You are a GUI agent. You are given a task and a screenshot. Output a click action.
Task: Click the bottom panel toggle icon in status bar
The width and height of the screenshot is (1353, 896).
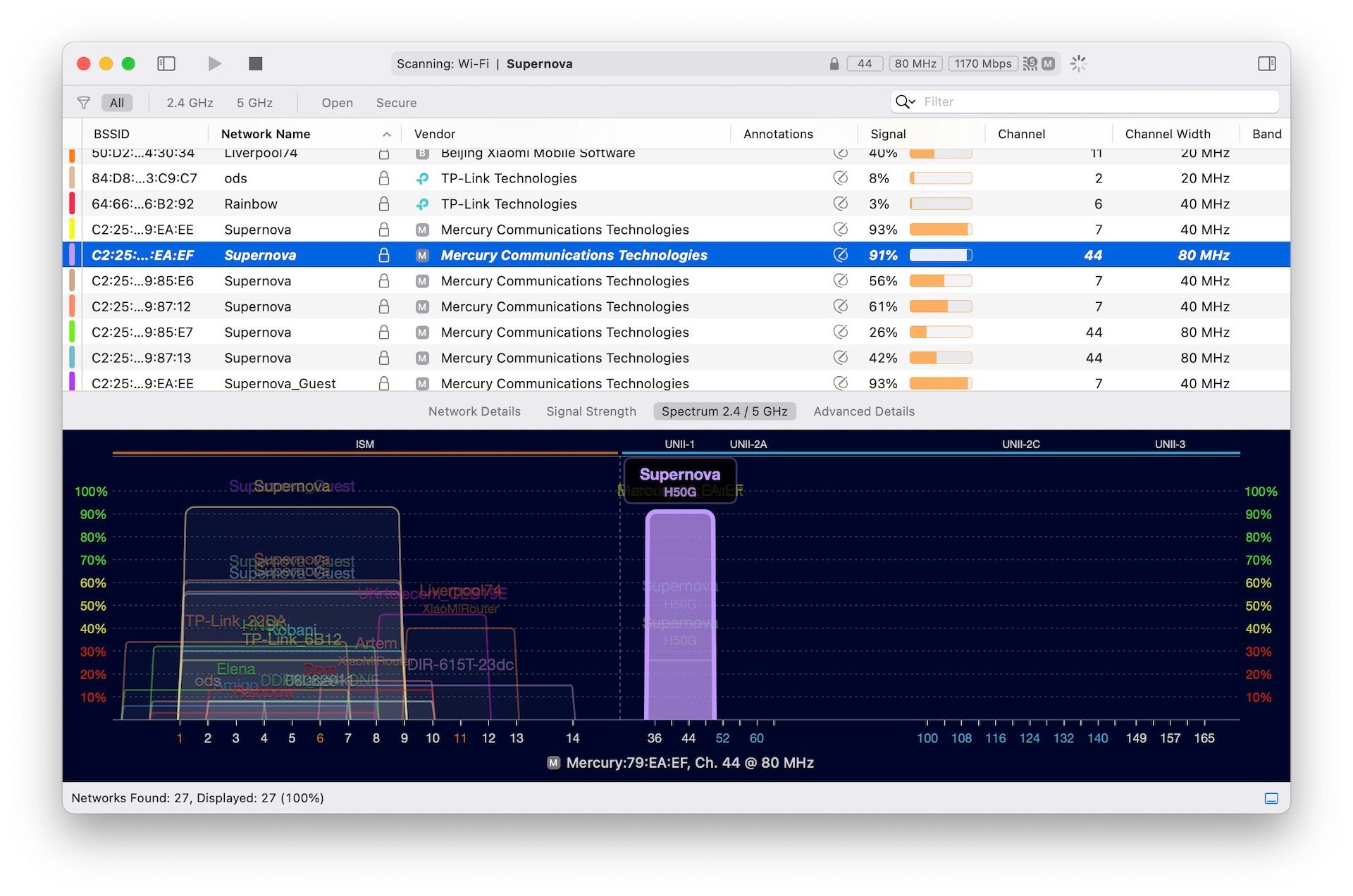click(1271, 798)
